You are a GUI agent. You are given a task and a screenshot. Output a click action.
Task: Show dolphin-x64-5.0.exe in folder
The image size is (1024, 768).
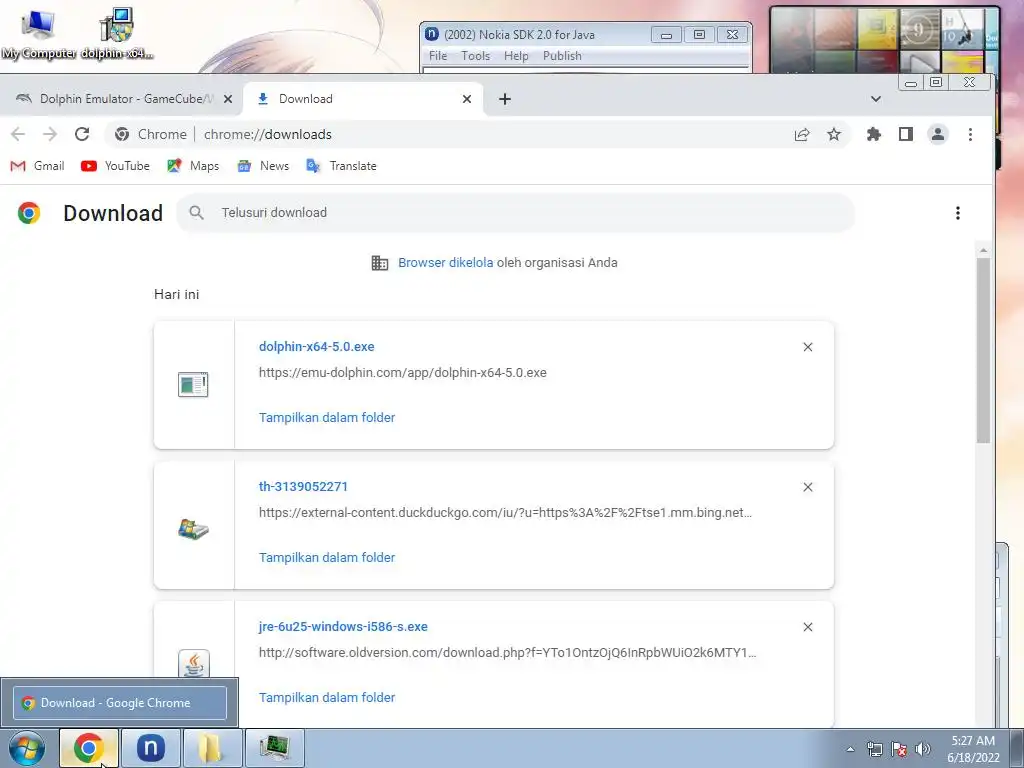tap(327, 417)
